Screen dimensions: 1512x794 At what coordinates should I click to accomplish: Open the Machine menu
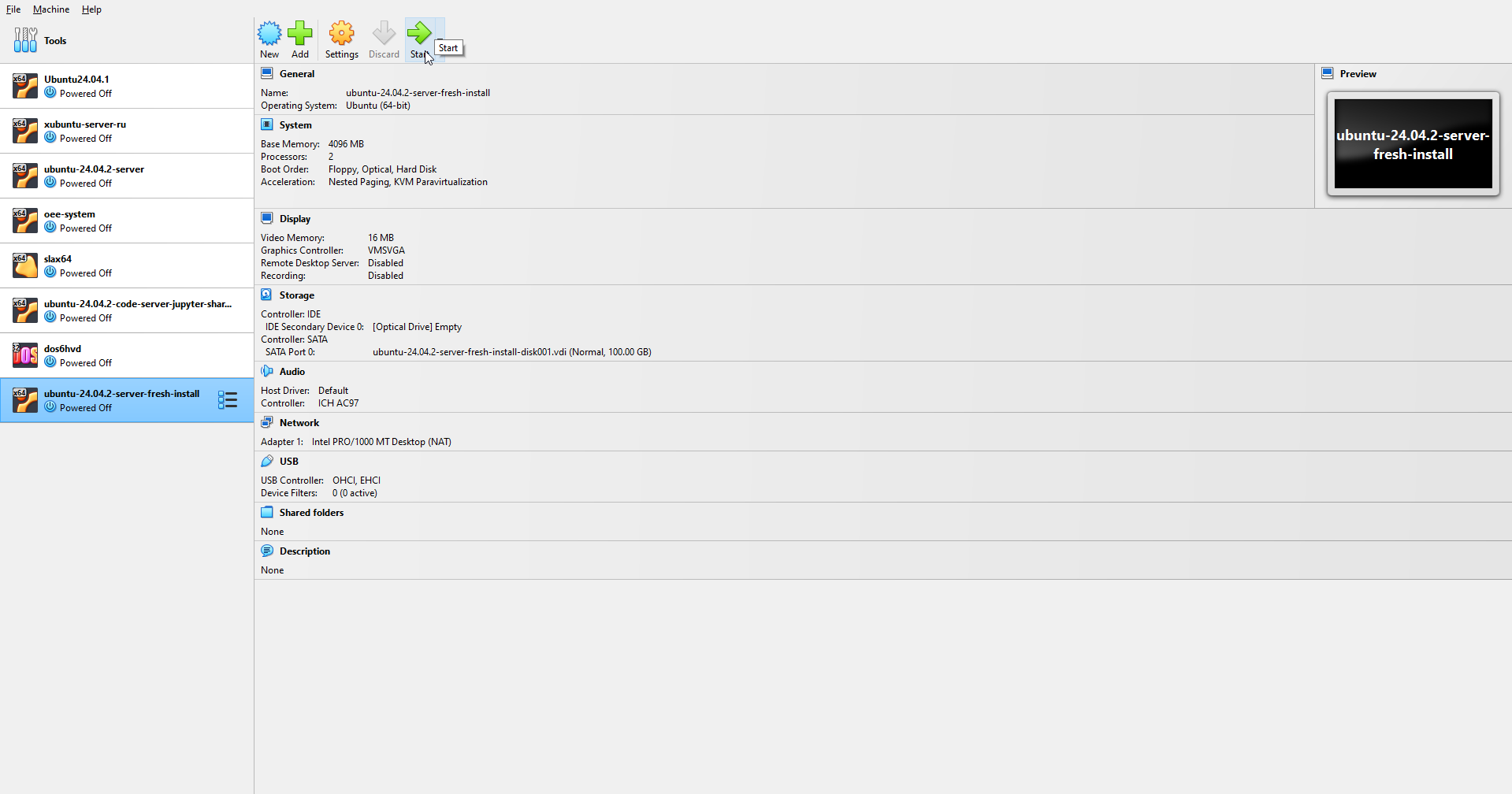pyautogui.click(x=51, y=9)
